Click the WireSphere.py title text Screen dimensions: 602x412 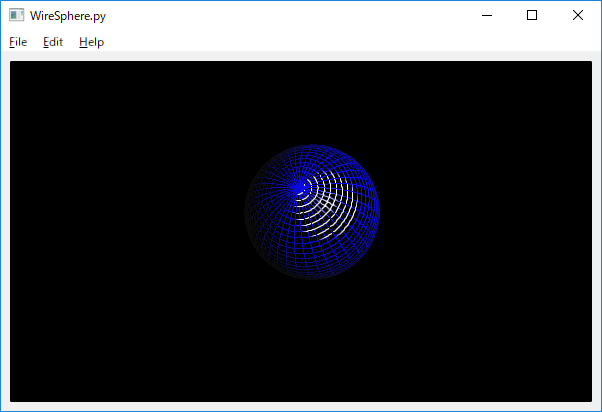68,16
